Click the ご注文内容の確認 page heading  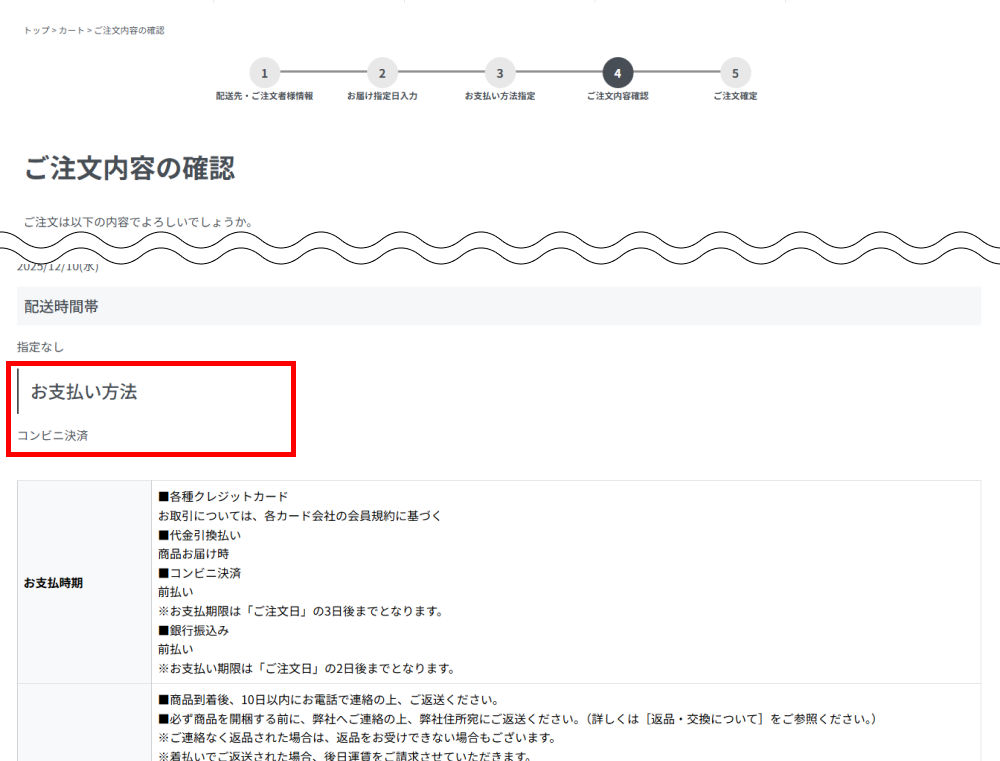130,168
